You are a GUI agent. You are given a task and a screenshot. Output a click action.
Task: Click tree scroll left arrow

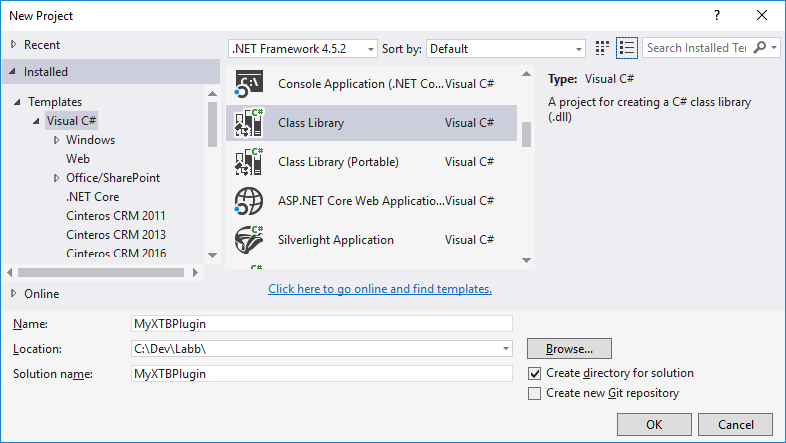[x=10, y=273]
